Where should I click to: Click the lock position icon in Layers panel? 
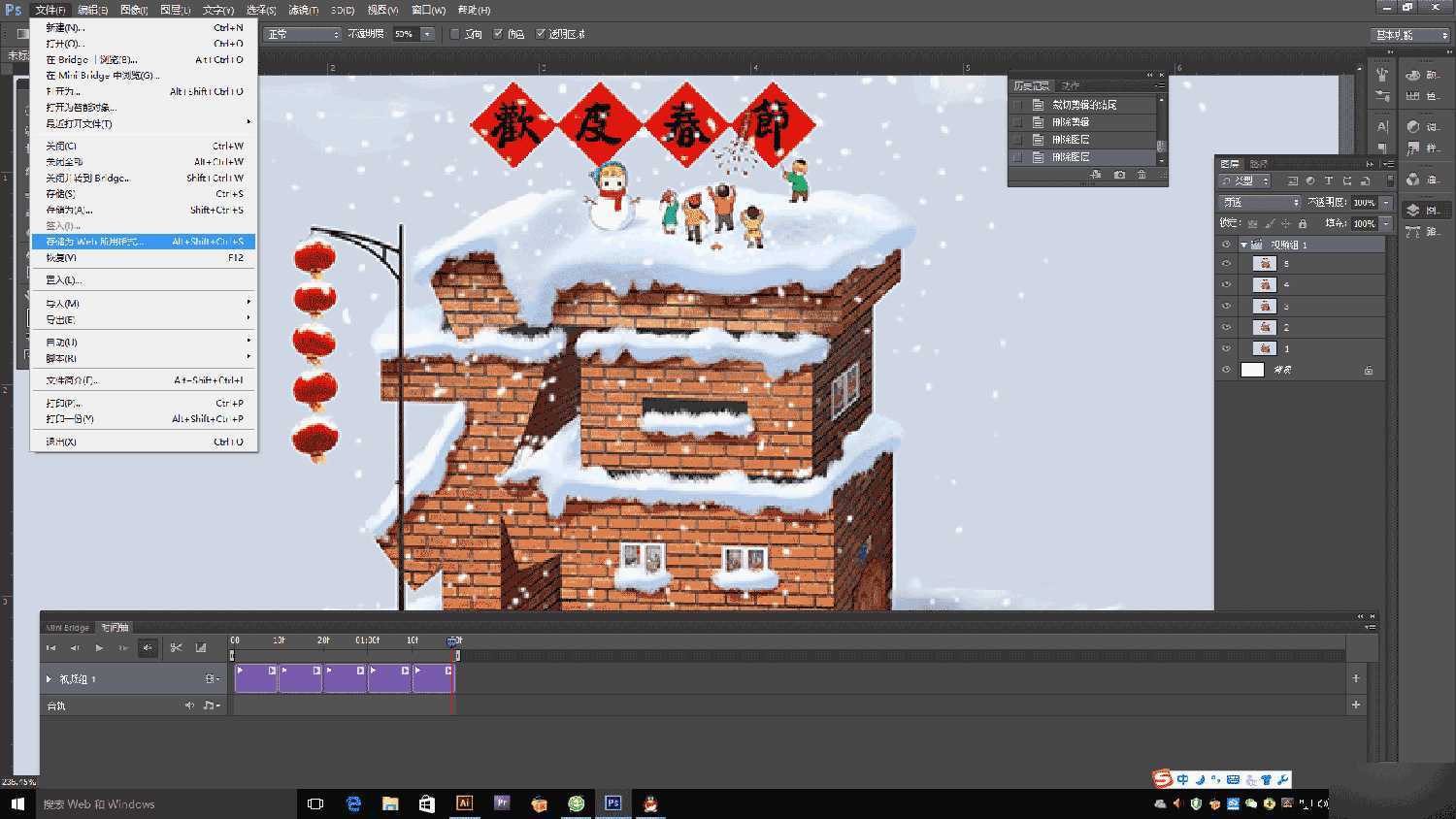[1284, 222]
